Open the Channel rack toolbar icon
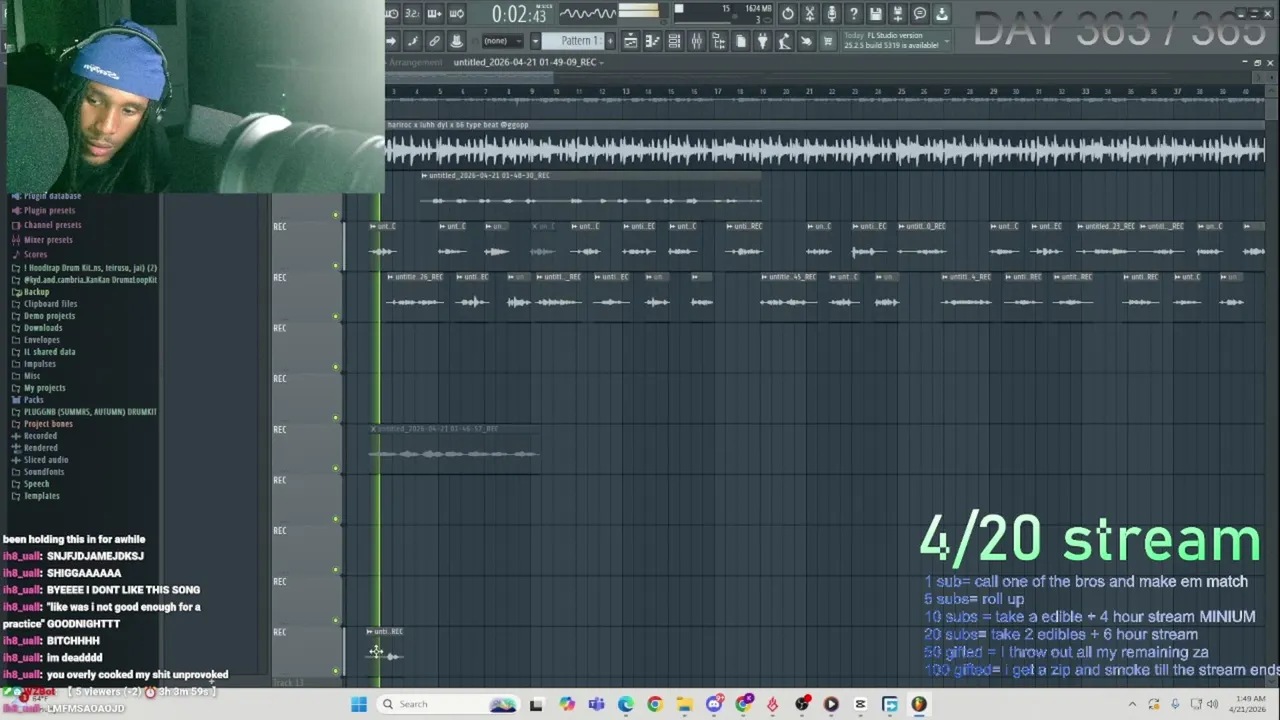1280x720 pixels. click(675, 41)
